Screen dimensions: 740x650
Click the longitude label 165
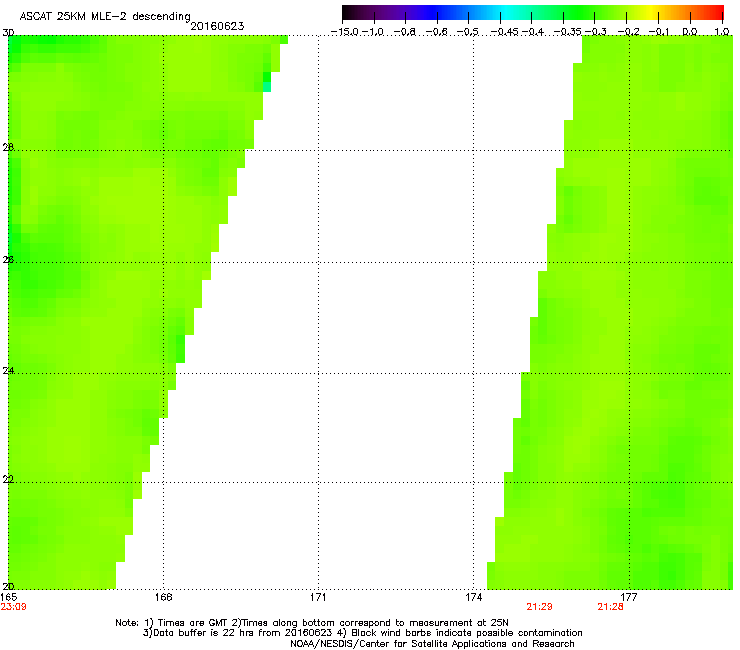coord(8,597)
